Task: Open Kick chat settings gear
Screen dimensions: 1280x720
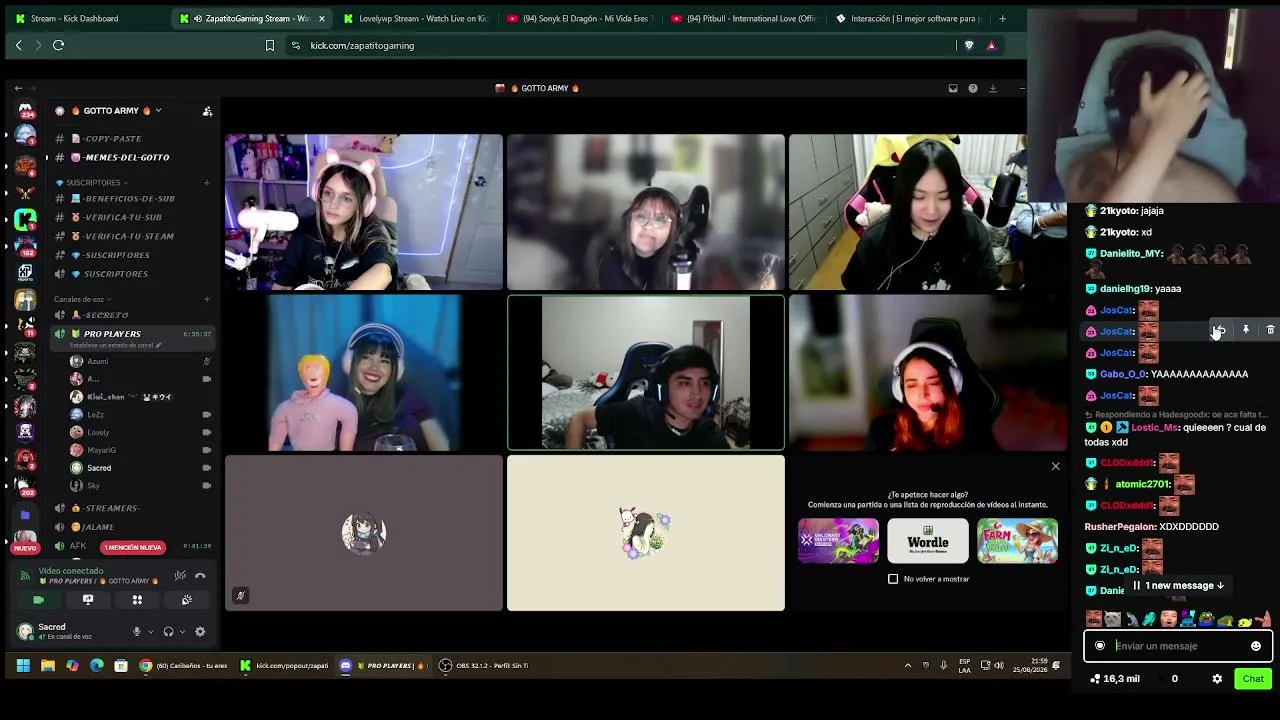Action: click(x=1217, y=679)
